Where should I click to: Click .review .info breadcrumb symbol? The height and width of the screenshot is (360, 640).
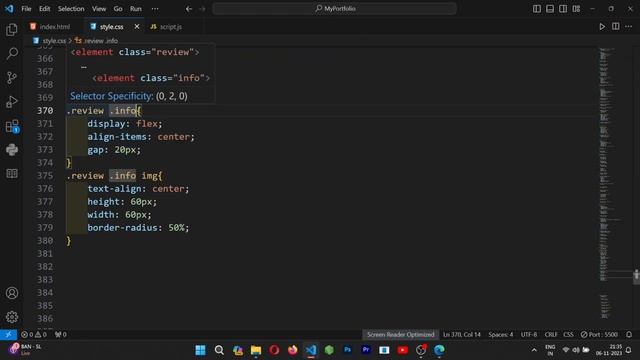(x=96, y=40)
